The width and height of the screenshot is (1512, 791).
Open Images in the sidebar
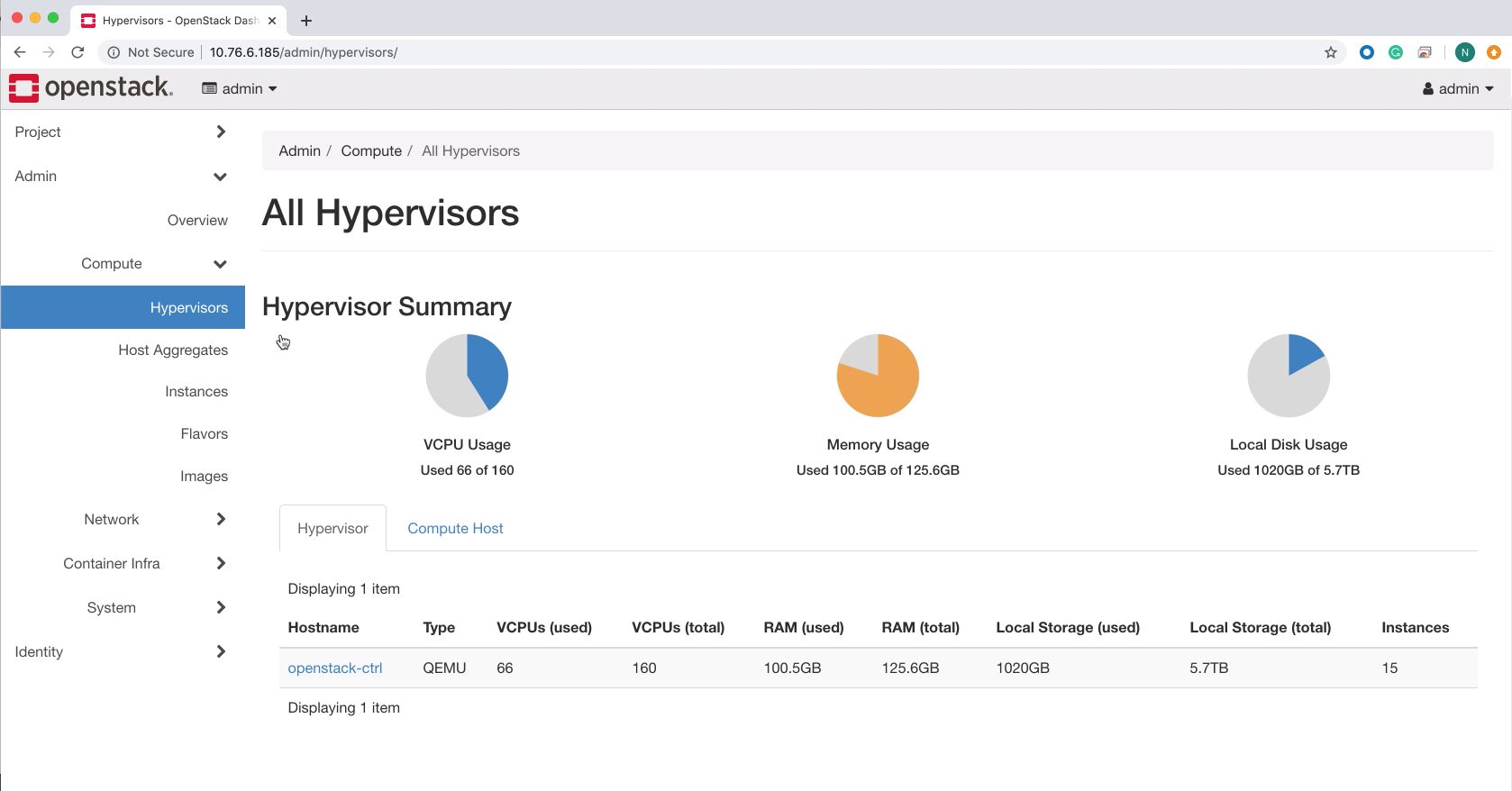pos(204,476)
